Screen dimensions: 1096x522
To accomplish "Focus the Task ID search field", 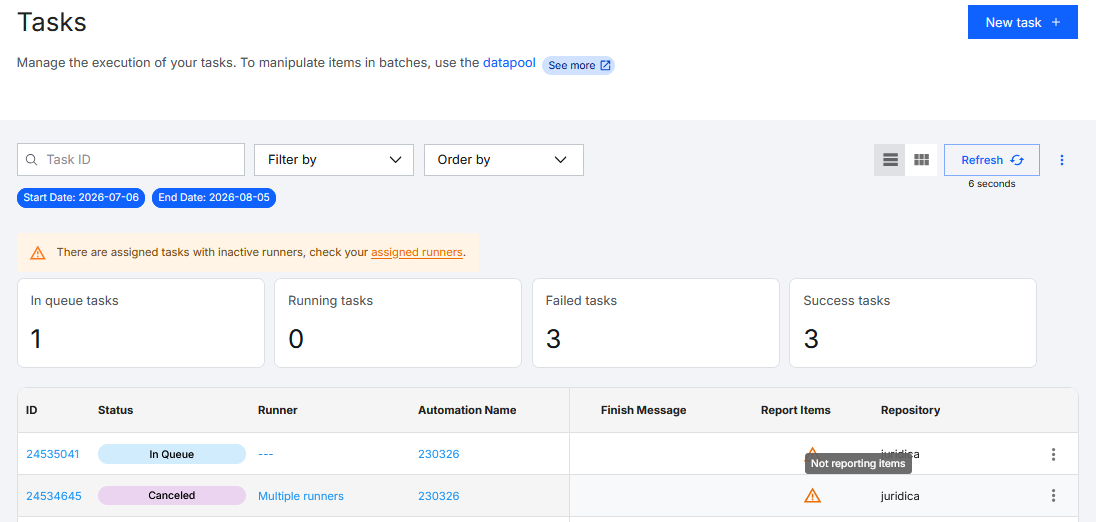I will pyautogui.click(x=131, y=159).
